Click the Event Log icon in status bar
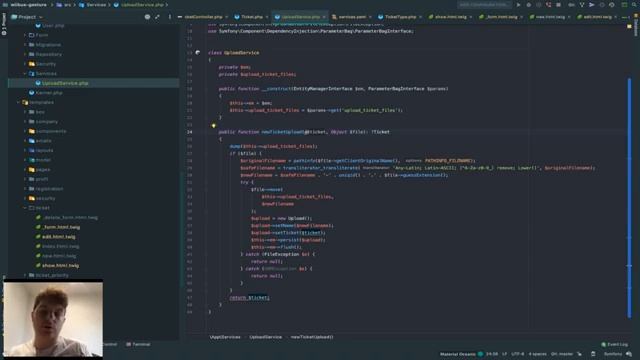Screen dimensions: 640x360 (603, 344)
